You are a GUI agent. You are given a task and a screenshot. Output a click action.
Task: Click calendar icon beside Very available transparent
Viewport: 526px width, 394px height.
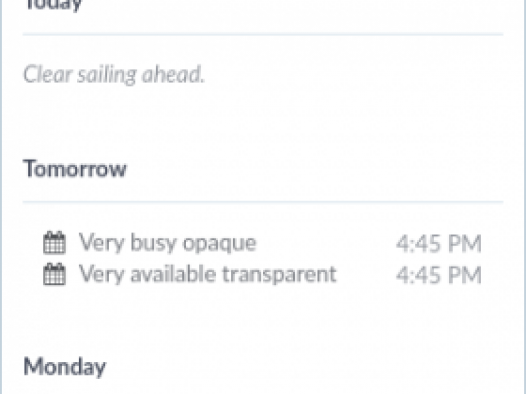pyautogui.click(x=55, y=274)
